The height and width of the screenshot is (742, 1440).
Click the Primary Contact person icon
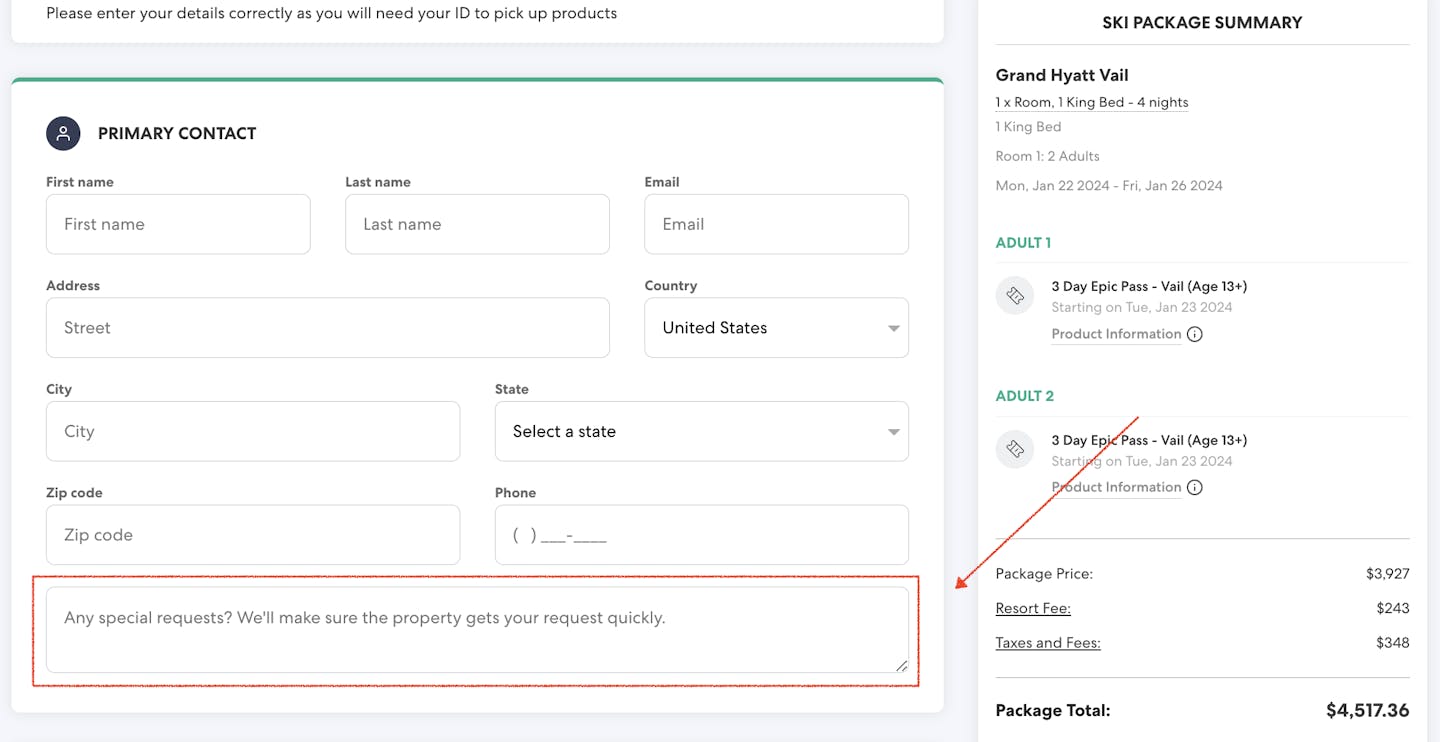63,133
